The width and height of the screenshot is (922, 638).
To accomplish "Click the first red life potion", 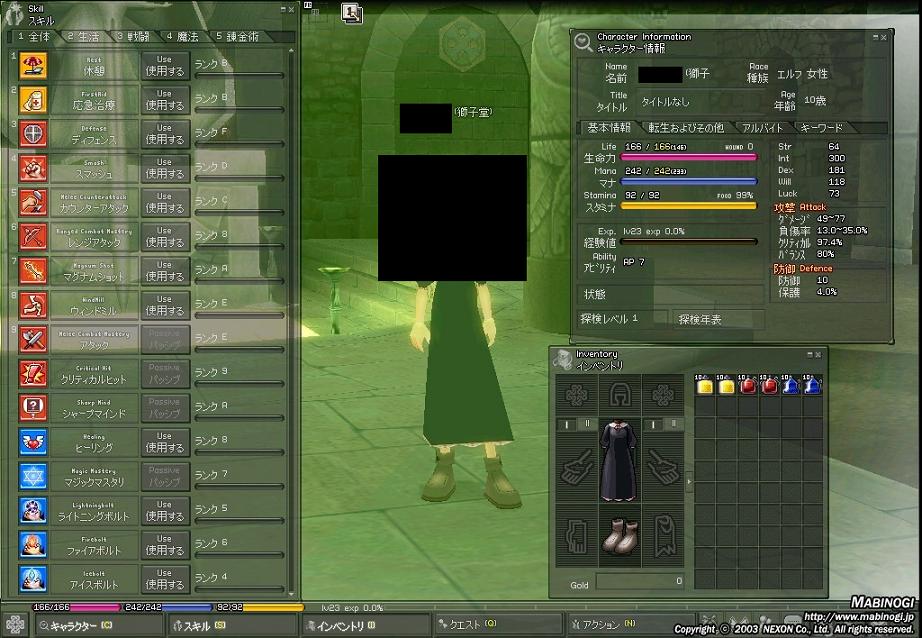I will coord(747,385).
